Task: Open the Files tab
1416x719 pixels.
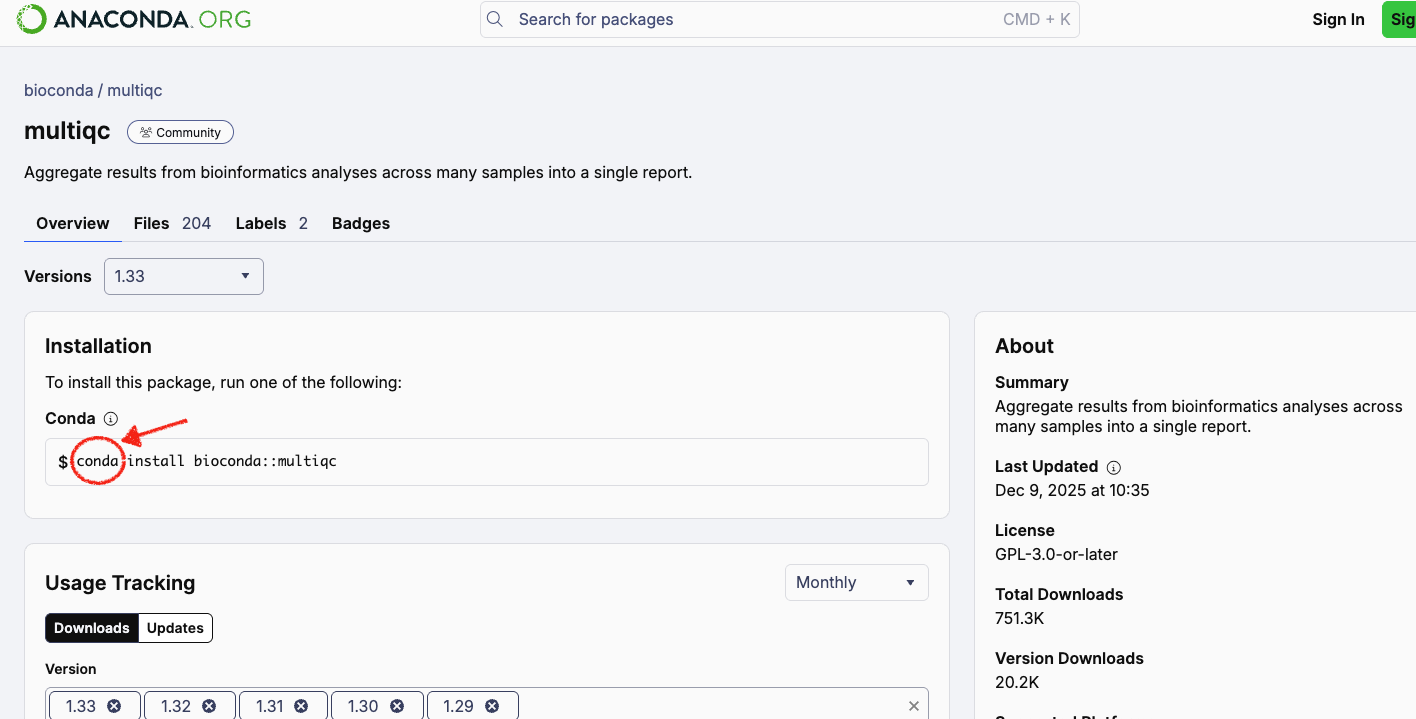Action: [x=172, y=223]
